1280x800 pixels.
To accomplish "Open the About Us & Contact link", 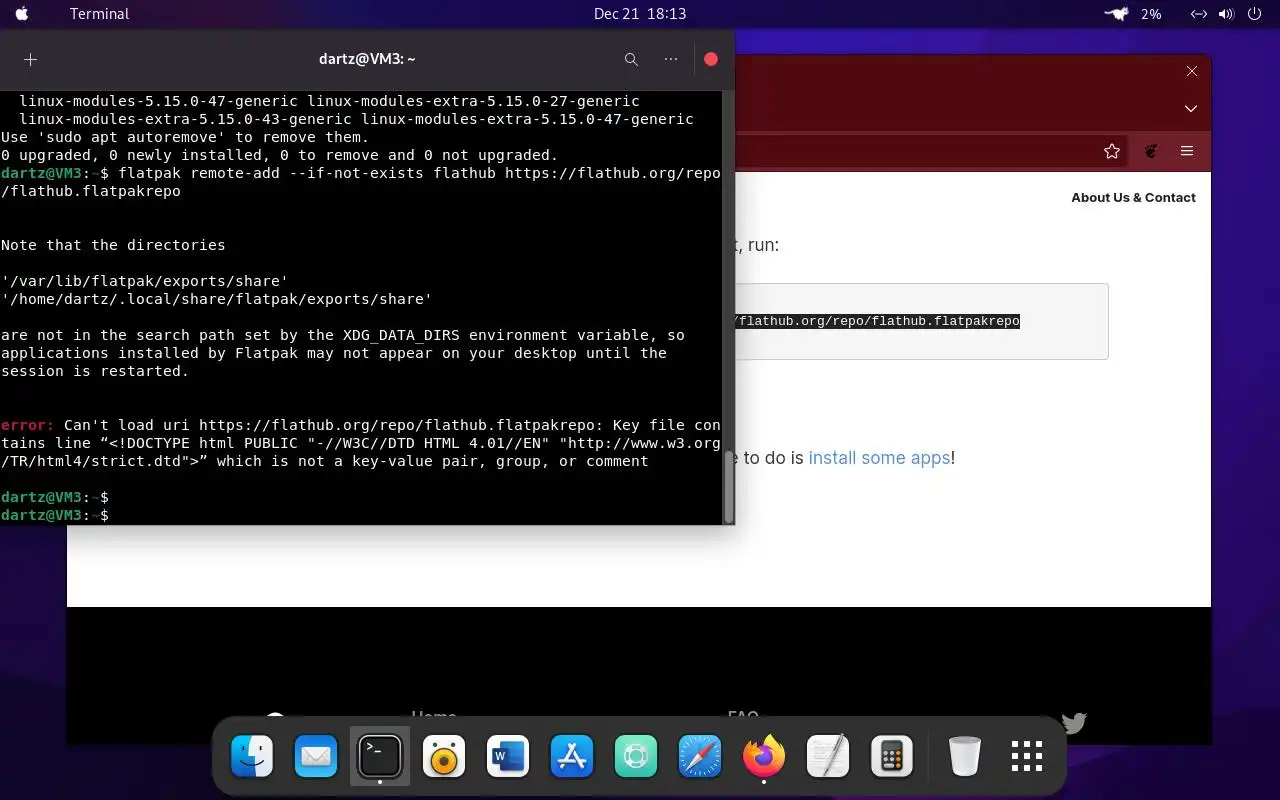I will 1133,197.
